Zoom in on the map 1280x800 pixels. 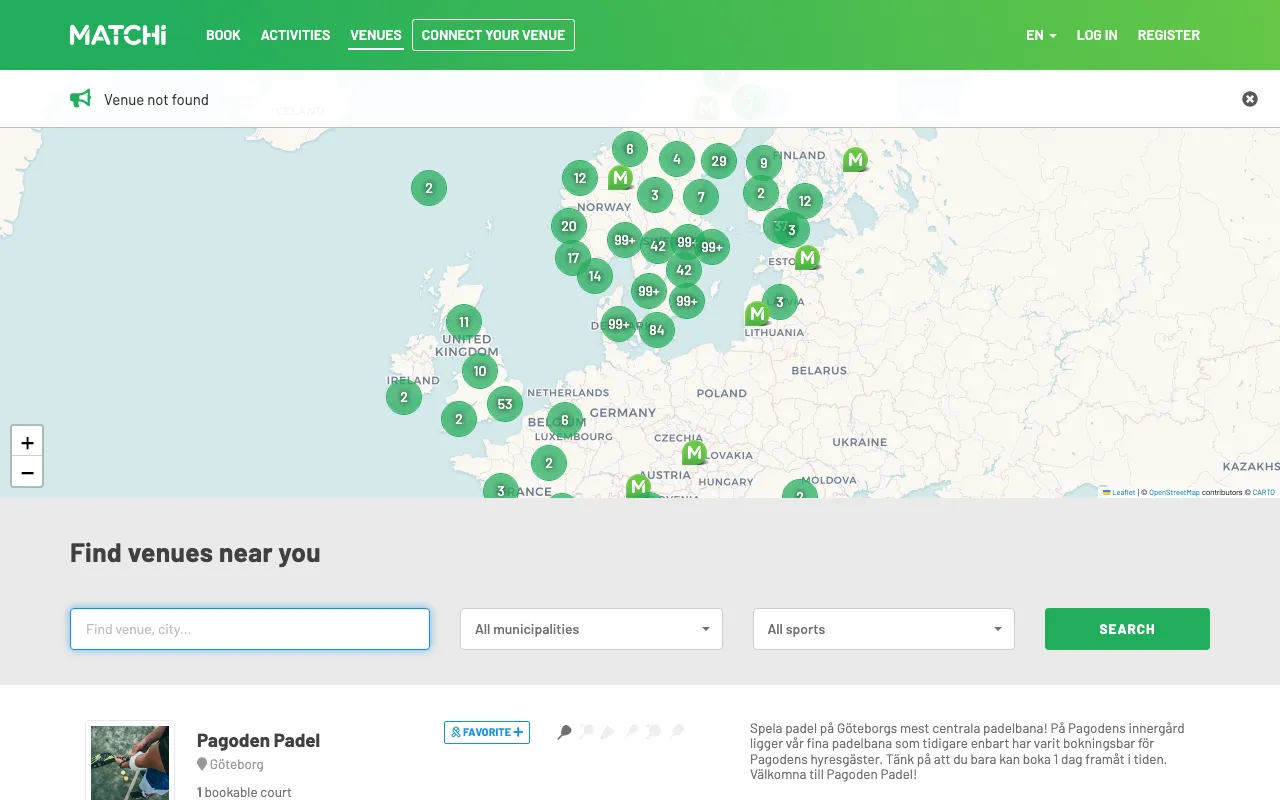pos(27,442)
